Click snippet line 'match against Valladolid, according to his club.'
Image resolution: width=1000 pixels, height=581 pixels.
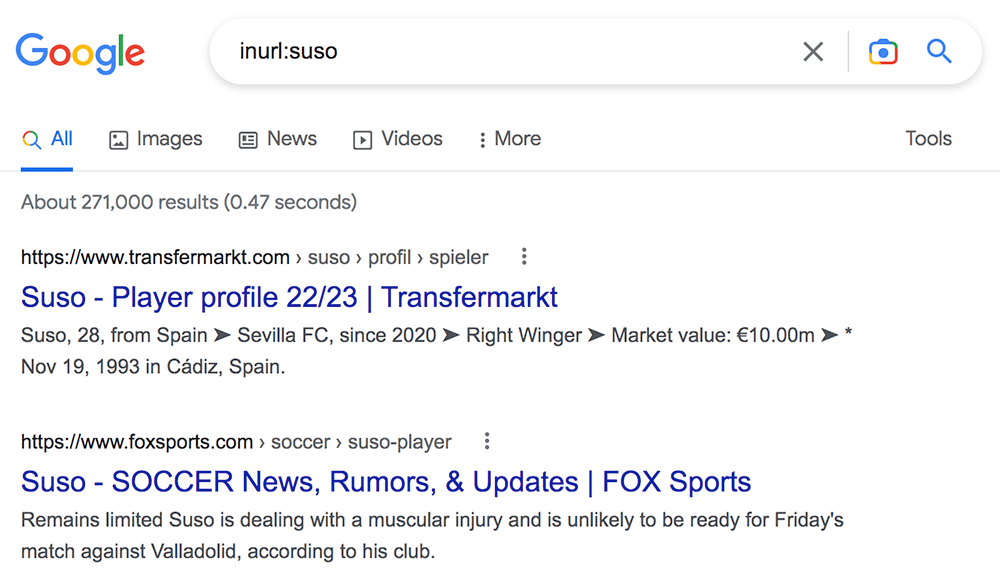coord(228,551)
